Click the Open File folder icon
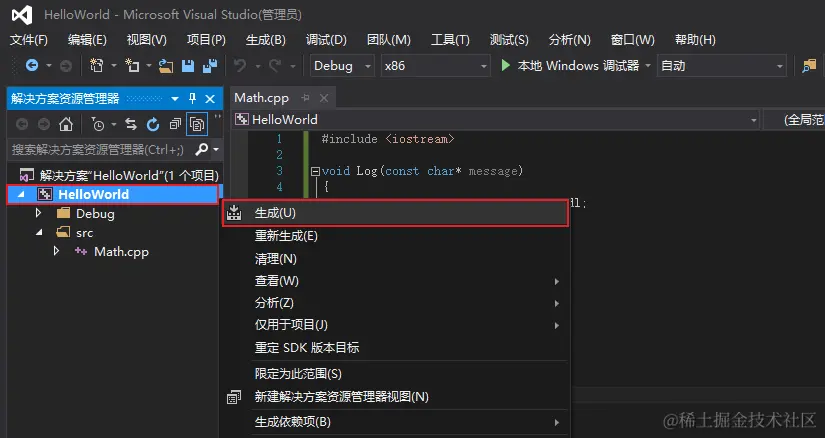The width and height of the screenshot is (825, 438). pos(166,66)
